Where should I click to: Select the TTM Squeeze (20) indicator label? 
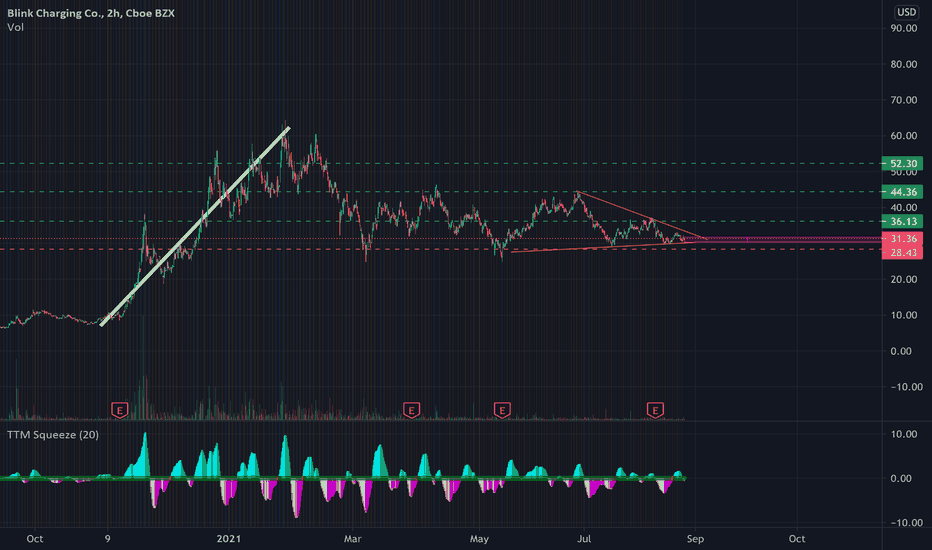pyautogui.click(x=53, y=435)
